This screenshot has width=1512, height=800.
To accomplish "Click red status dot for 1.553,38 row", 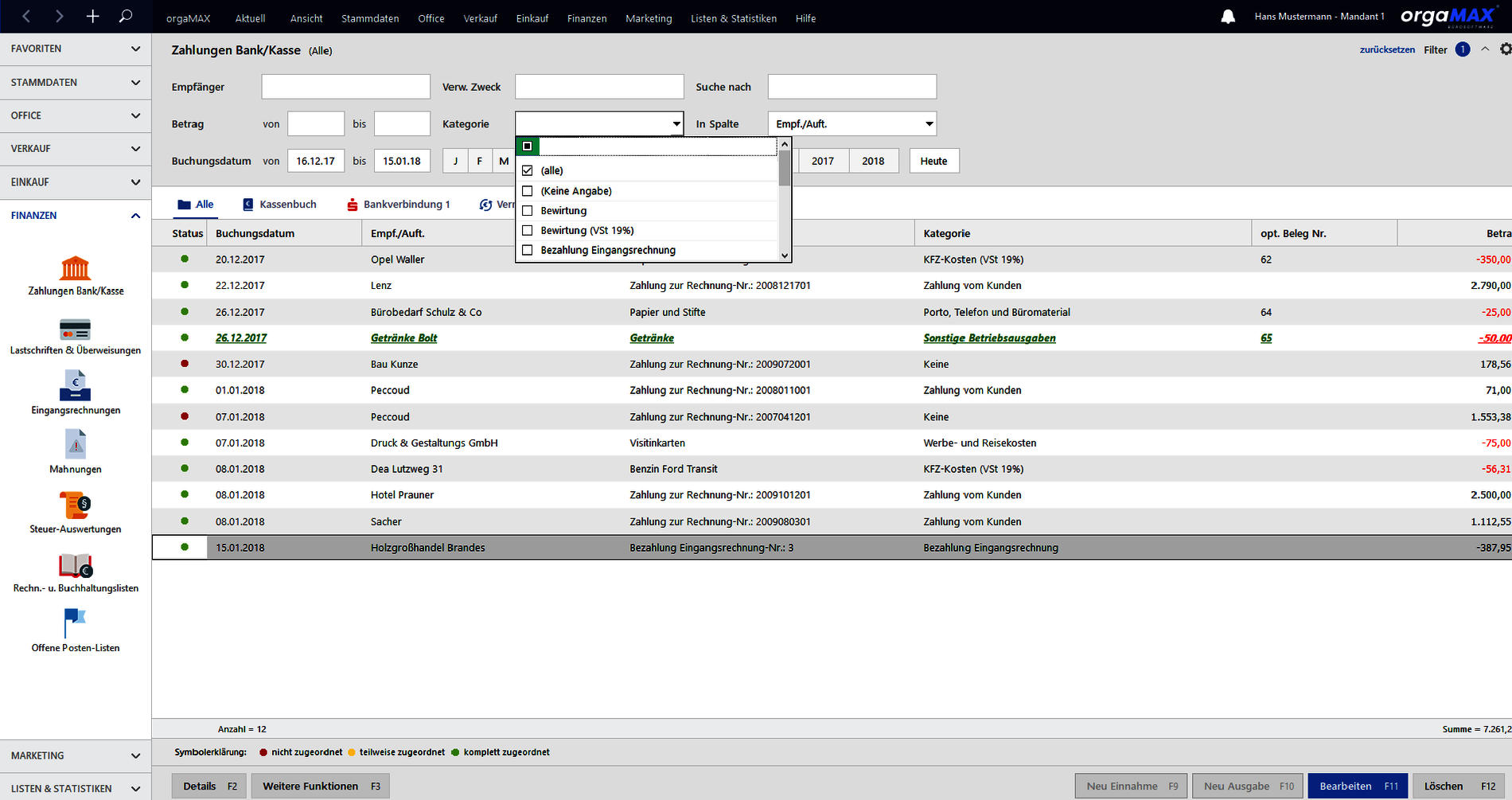I will pos(185,416).
